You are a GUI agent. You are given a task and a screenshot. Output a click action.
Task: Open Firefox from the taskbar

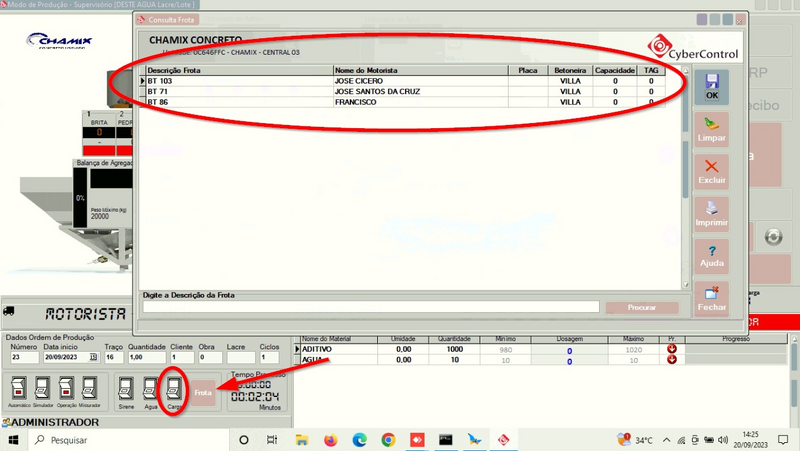[331, 440]
